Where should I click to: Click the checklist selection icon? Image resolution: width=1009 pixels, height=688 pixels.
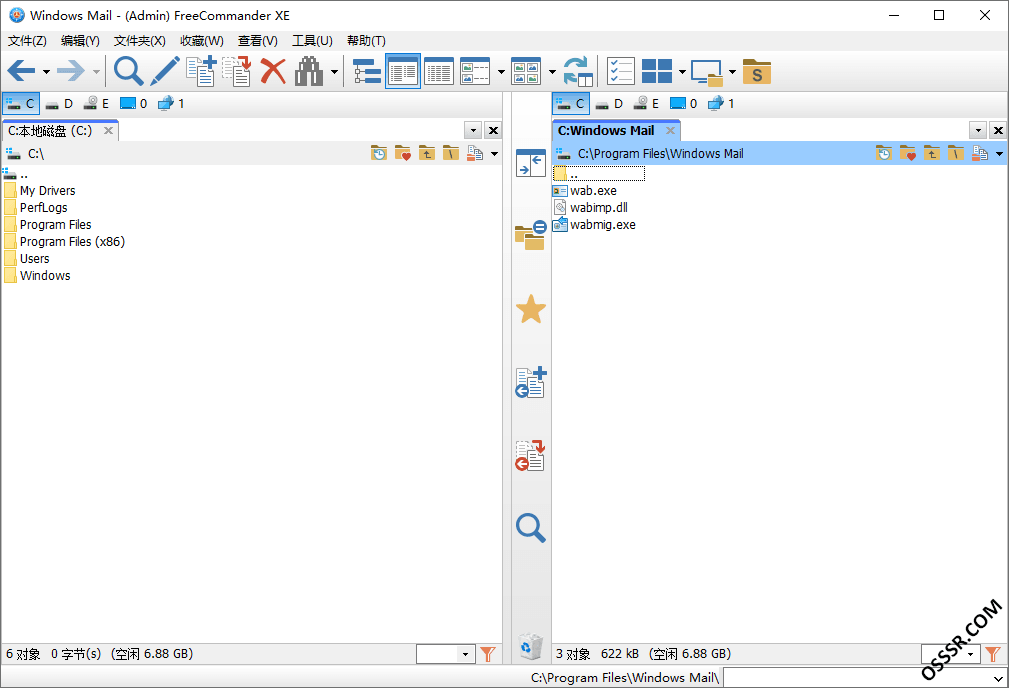point(621,71)
